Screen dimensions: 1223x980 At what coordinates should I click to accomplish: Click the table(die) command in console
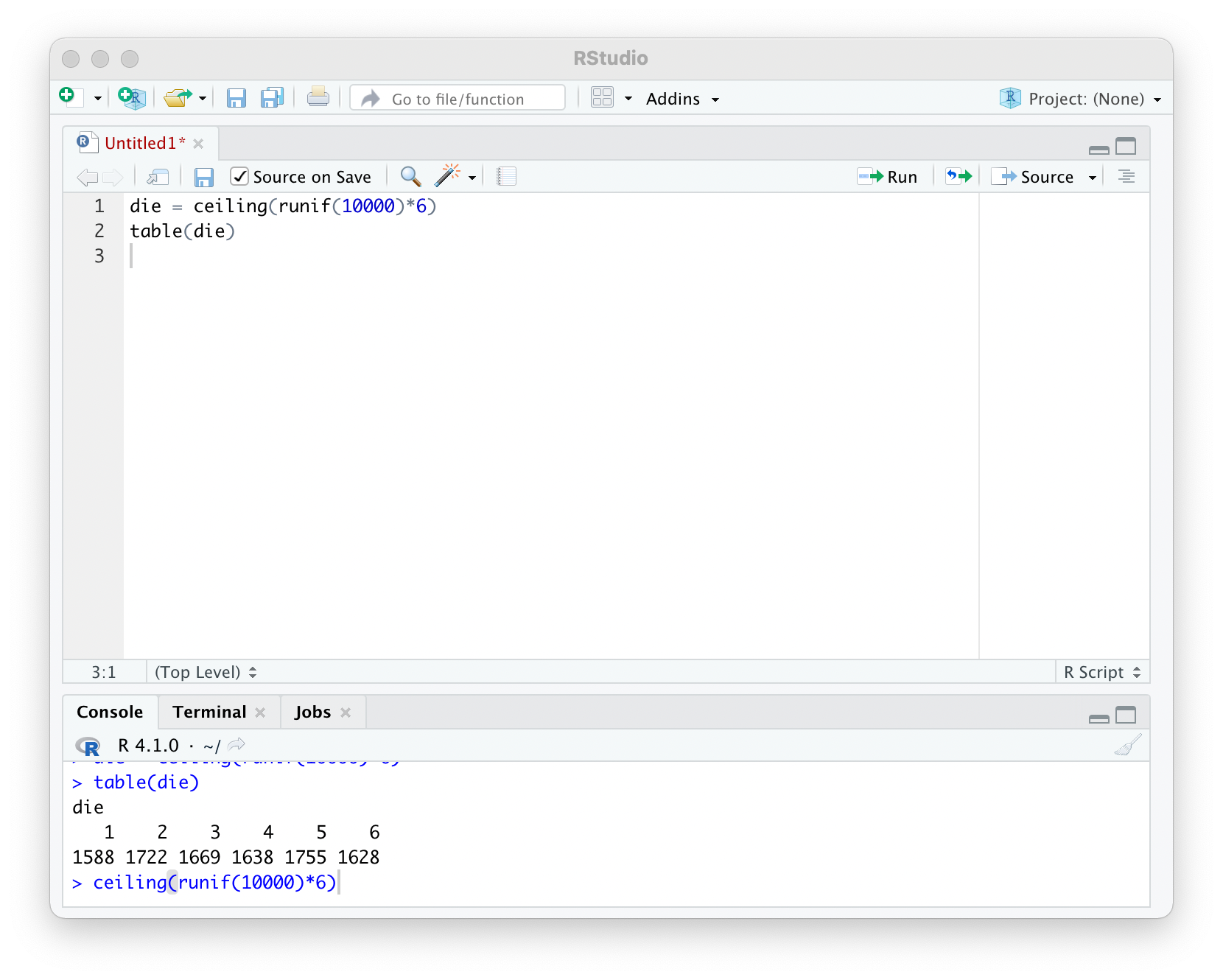point(147,783)
